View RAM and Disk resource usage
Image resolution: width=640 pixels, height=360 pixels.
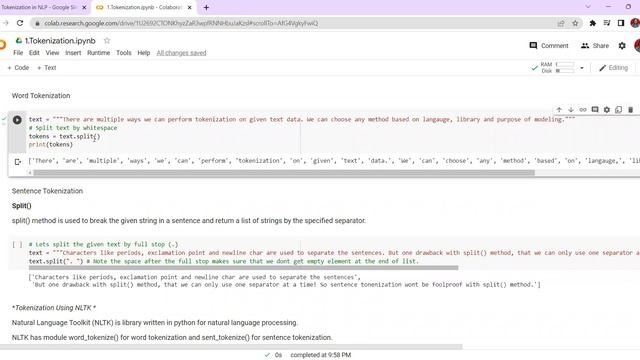click(557, 68)
